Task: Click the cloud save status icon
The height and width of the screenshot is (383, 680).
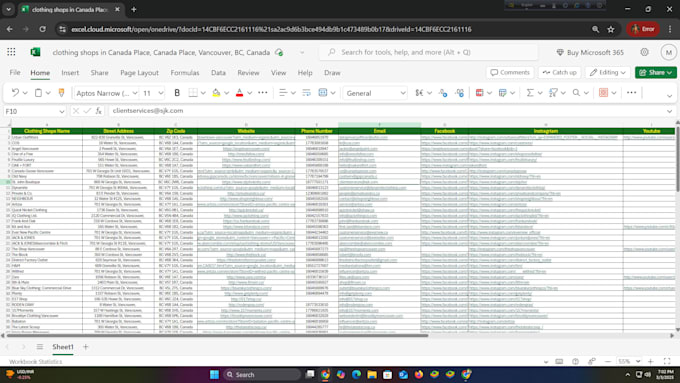Action: coord(279,52)
